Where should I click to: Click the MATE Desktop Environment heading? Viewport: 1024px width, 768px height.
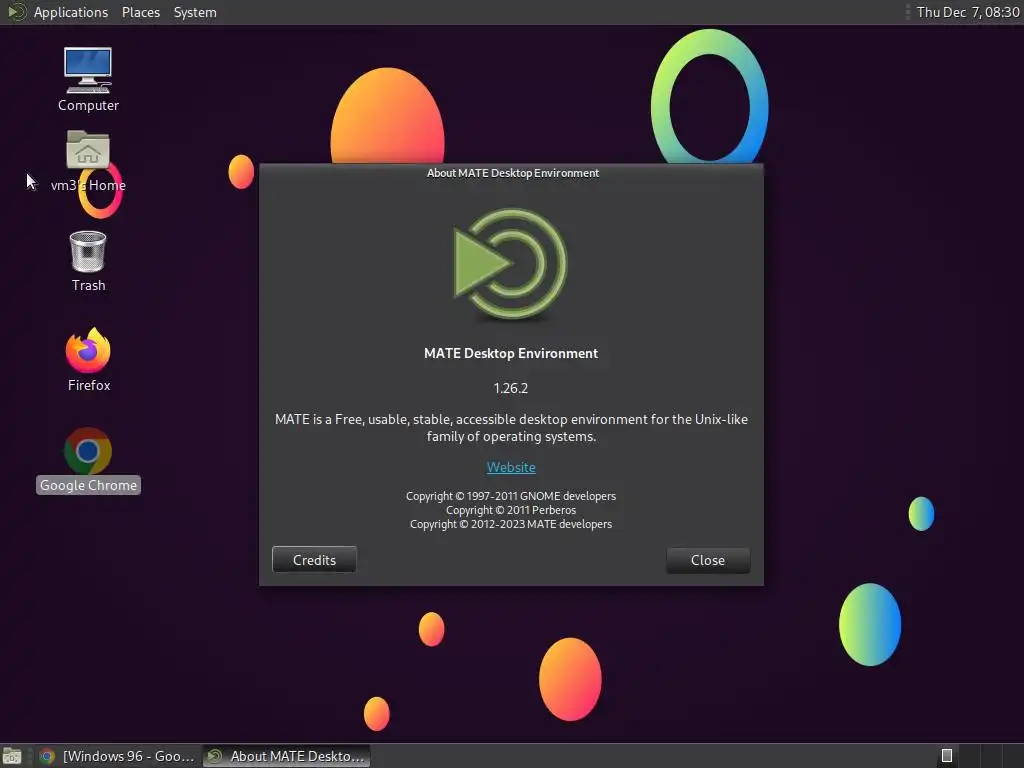(511, 353)
